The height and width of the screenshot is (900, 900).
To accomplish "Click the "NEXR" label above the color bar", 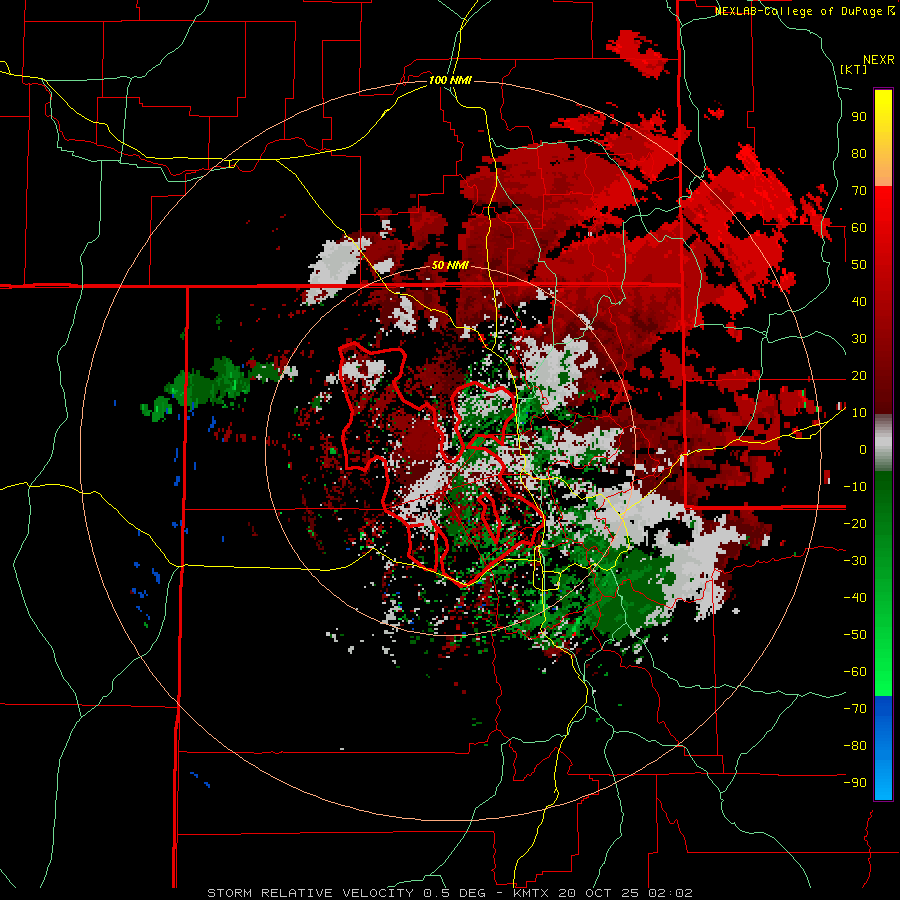I will [879, 60].
